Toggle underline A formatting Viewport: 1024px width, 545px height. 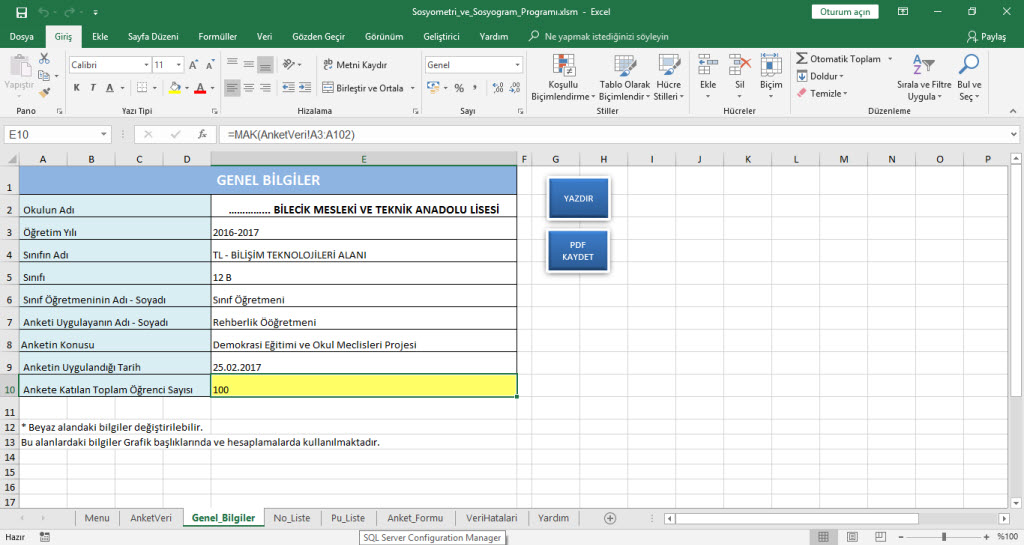[109, 87]
